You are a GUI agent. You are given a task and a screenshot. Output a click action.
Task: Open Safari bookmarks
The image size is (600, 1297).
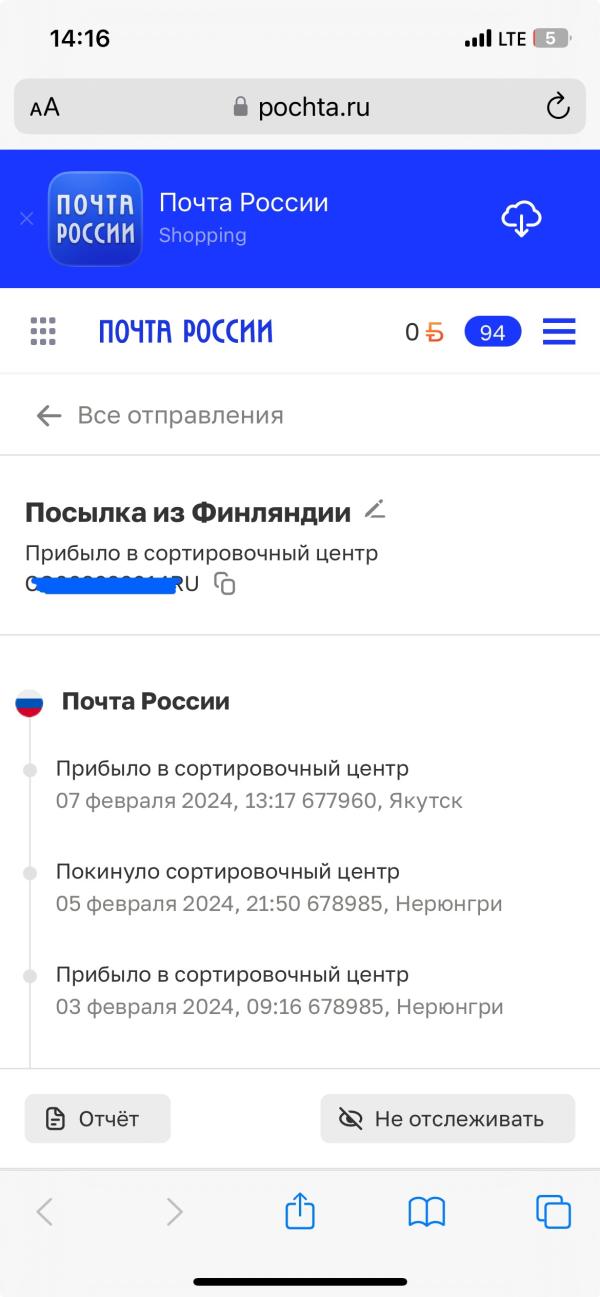pos(427,1212)
